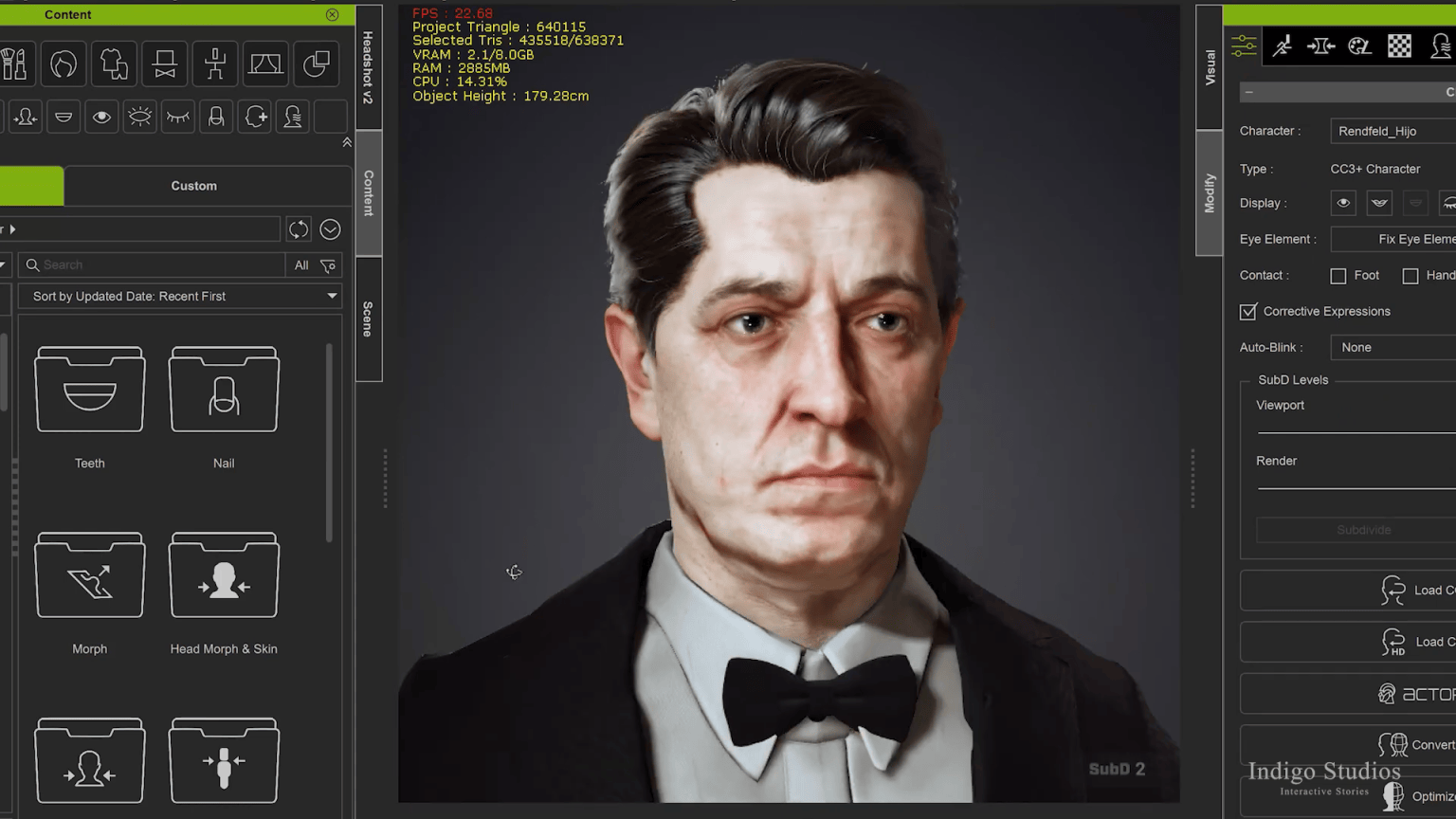
Task: Select the Eyelash (open eye with lashes) filter icon
Action: [x=139, y=117]
